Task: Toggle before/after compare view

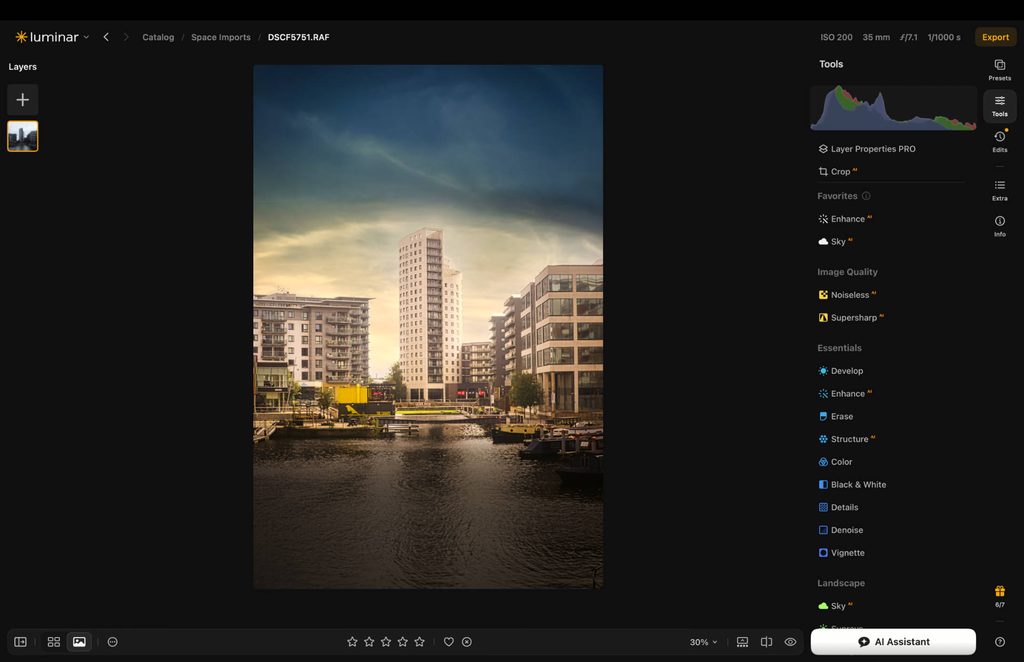Action: point(767,642)
